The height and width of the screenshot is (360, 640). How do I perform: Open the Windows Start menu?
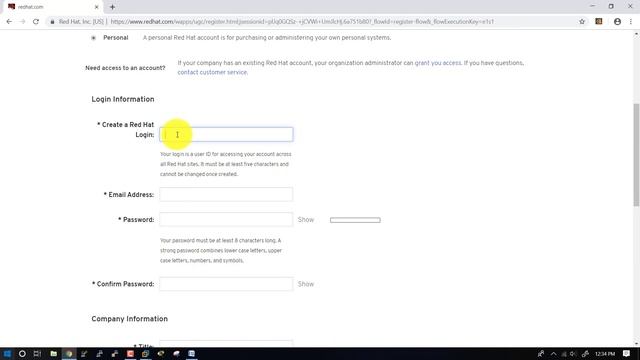click(x=7, y=354)
